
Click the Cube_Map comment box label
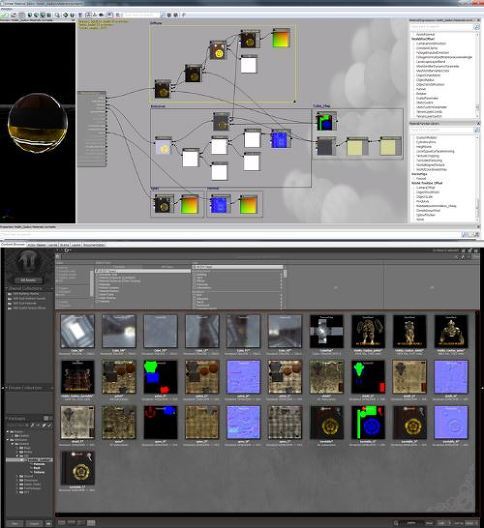(x=321, y=106)
